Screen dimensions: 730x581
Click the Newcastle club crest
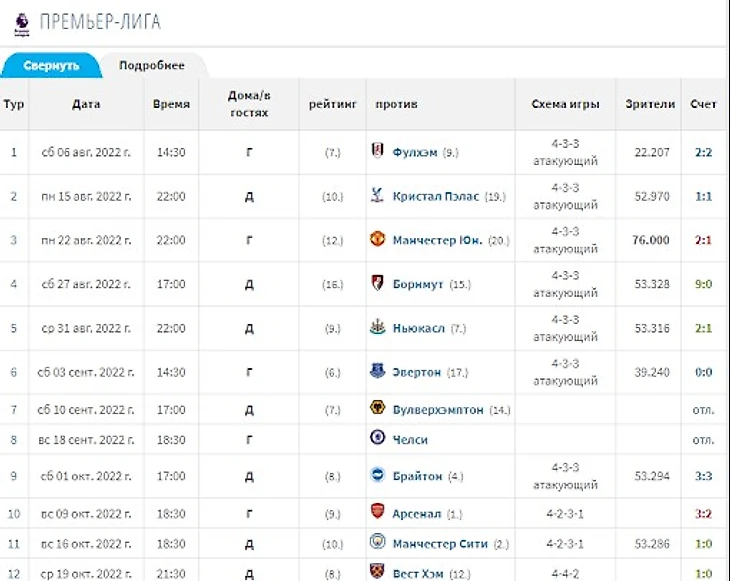(376, 328)
